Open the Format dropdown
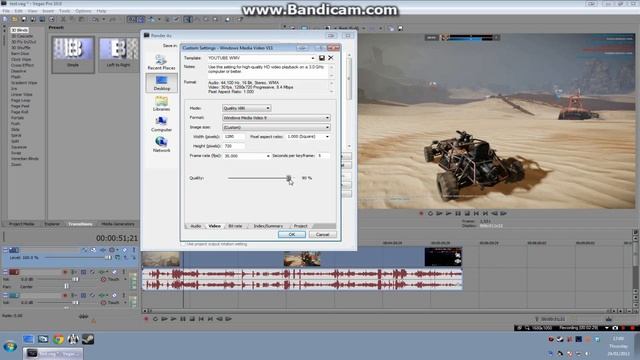 pyautogui.click(x=327, y=118)
